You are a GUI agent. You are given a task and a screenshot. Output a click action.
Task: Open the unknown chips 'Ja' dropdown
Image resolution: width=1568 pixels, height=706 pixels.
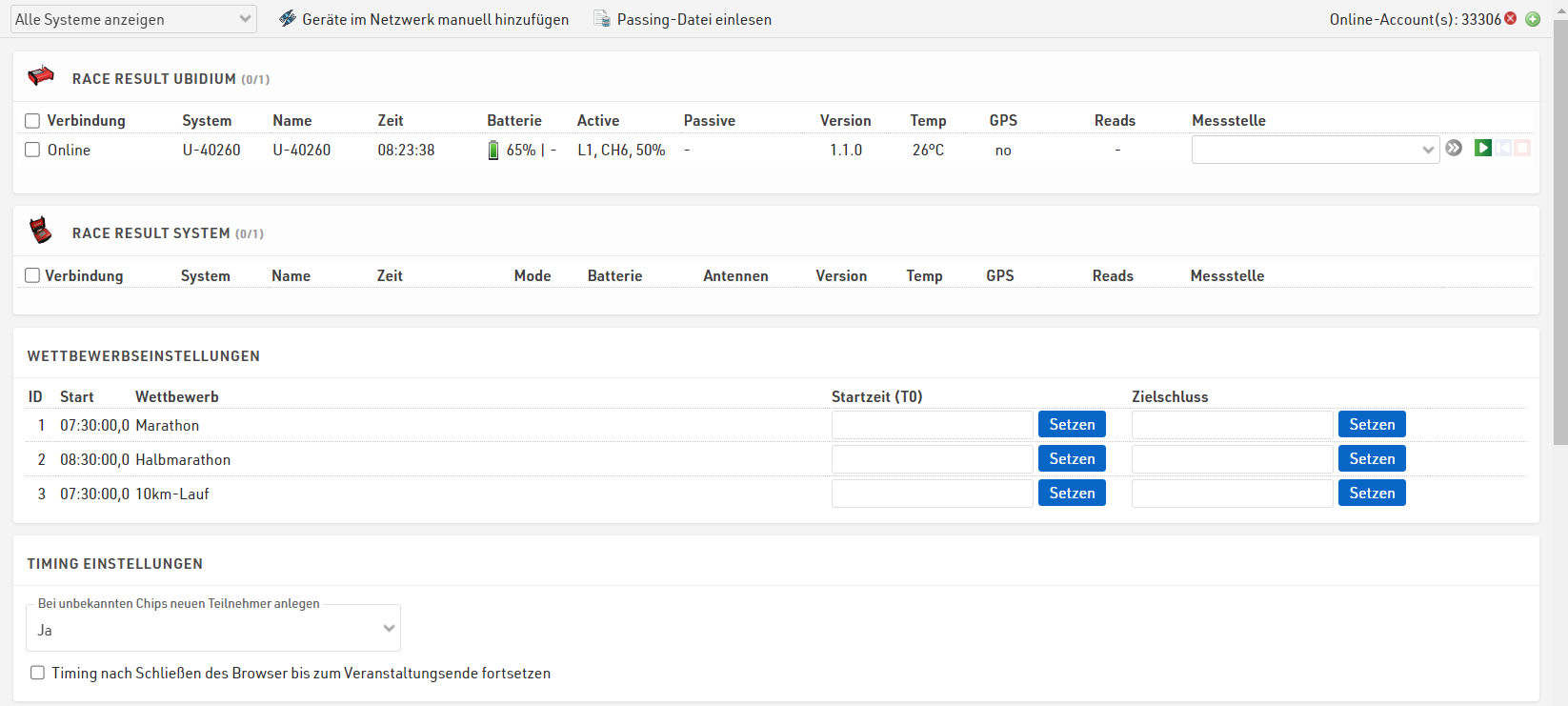click(x=213, y=629)
